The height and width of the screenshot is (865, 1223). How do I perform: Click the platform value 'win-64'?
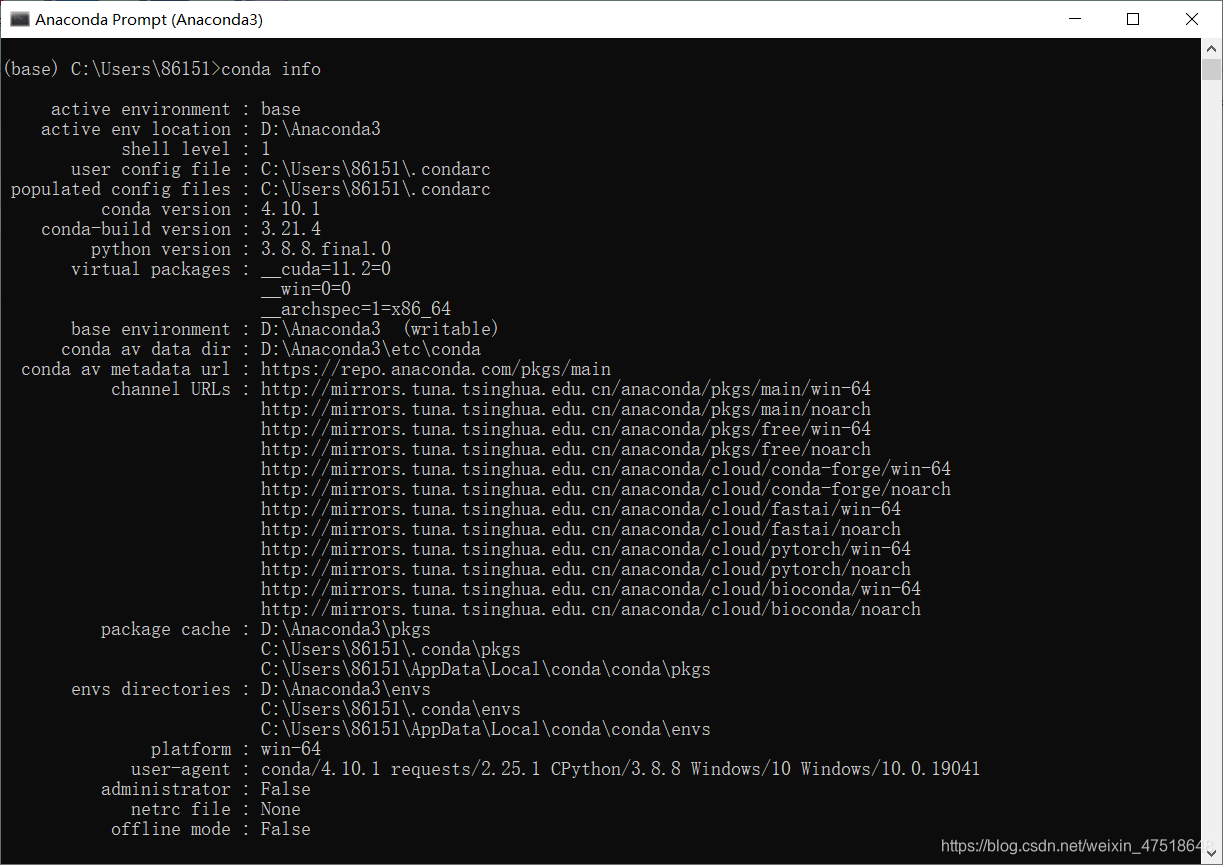tap(291, 749)
